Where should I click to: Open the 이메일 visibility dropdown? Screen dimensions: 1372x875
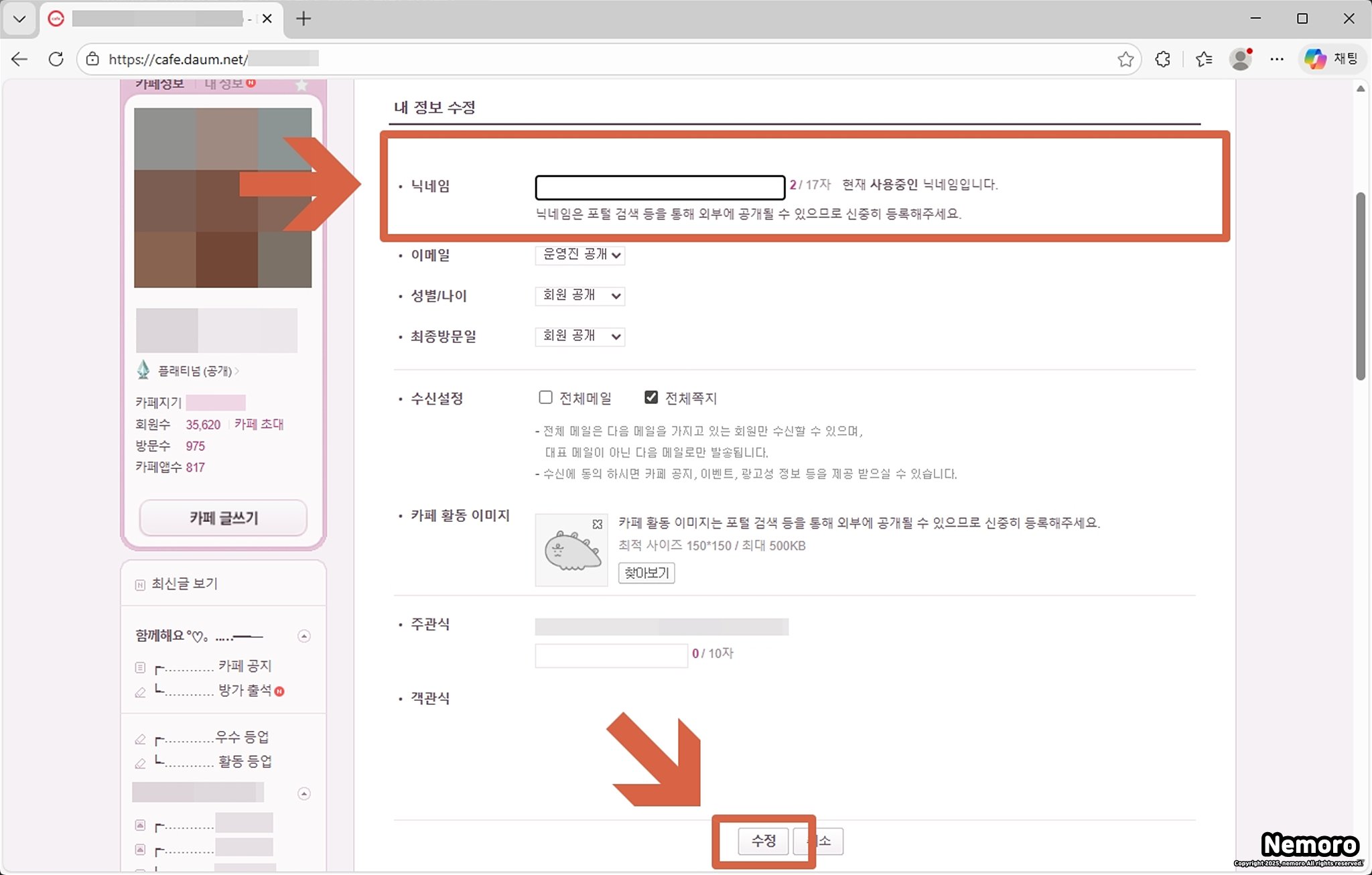[579, 255]
